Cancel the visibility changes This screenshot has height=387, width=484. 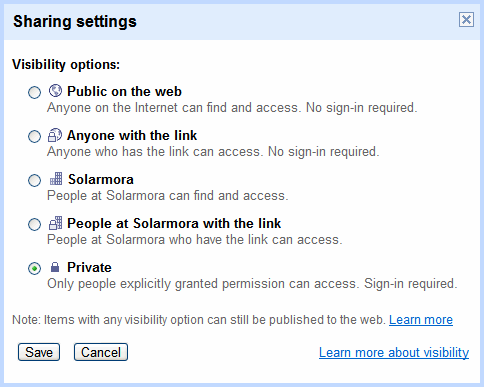coord(101,352)
